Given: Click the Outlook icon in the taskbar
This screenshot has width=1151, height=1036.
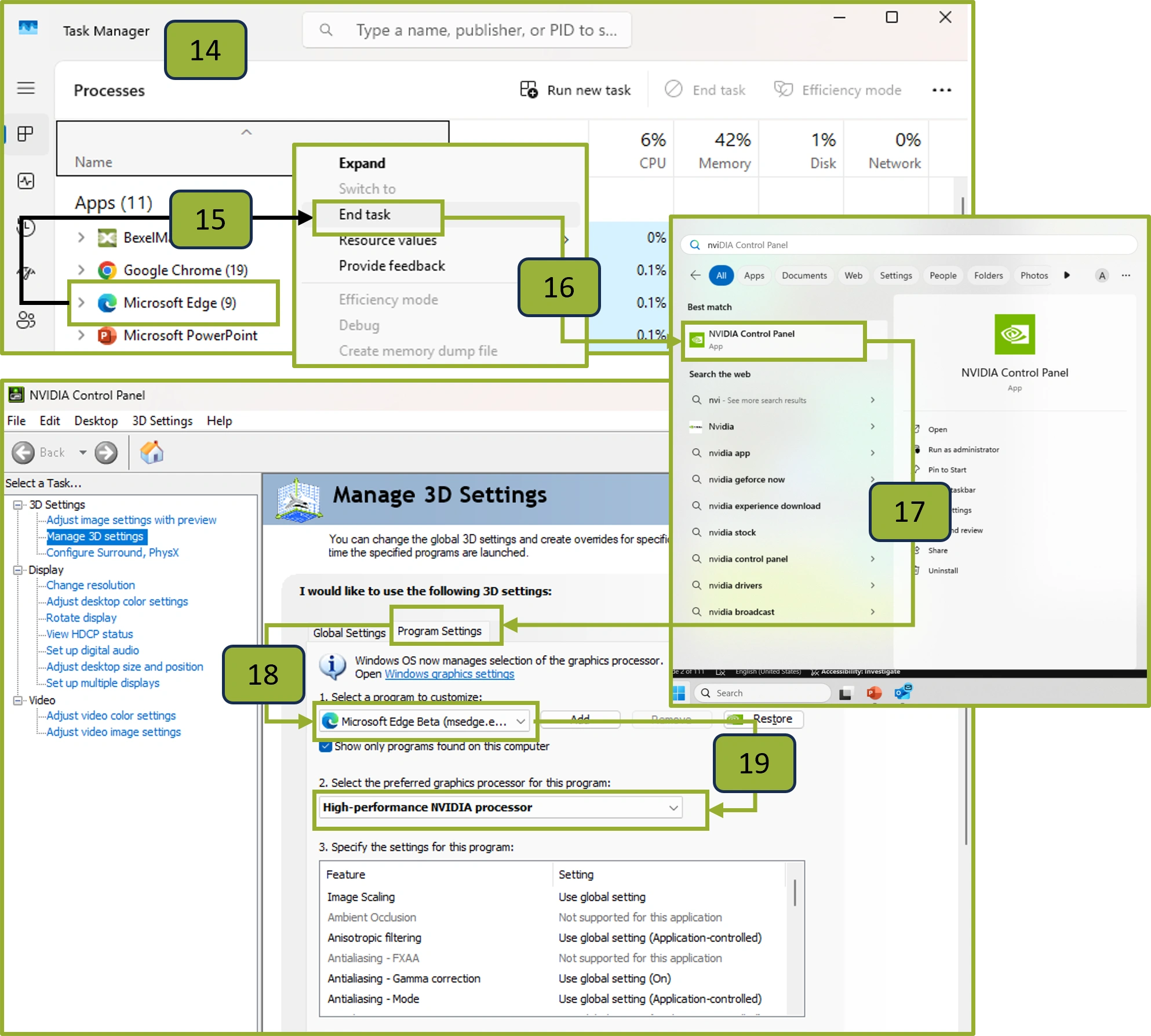Looking at the screenshot, I should 903,692.
